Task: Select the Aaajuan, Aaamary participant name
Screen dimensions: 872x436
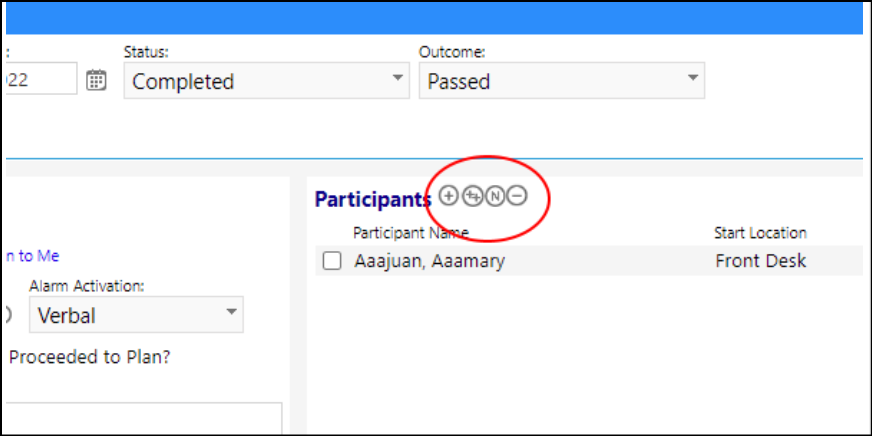Action: [x=429, y=261]
